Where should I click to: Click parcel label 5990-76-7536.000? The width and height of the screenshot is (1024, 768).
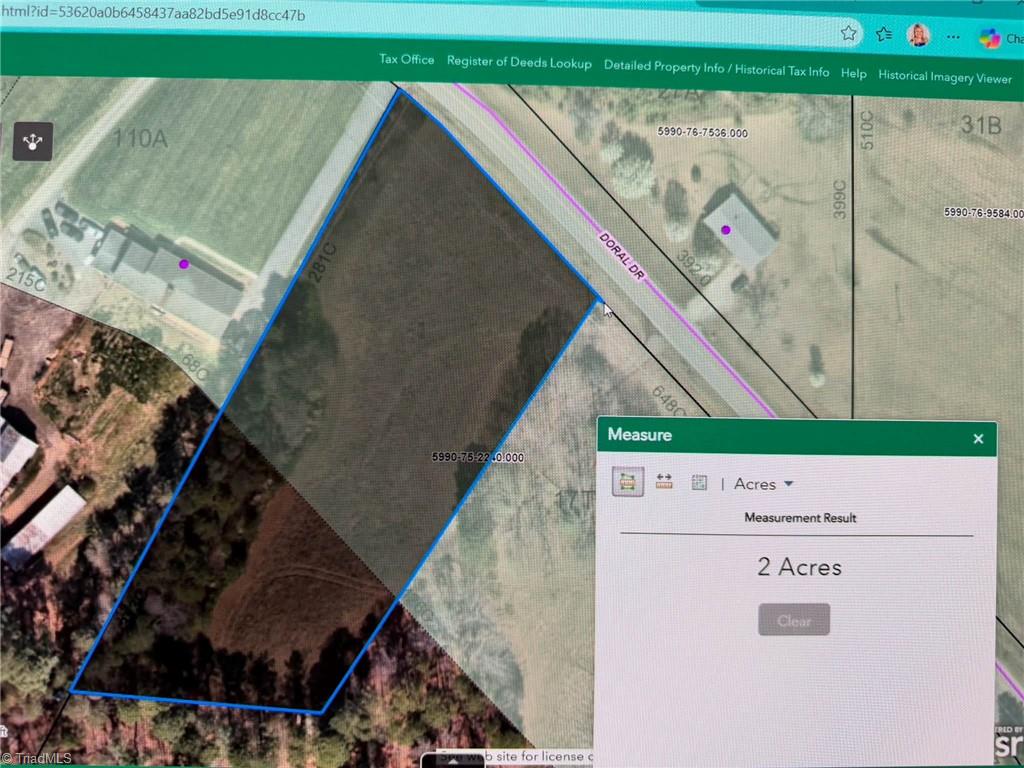point(702,133)
